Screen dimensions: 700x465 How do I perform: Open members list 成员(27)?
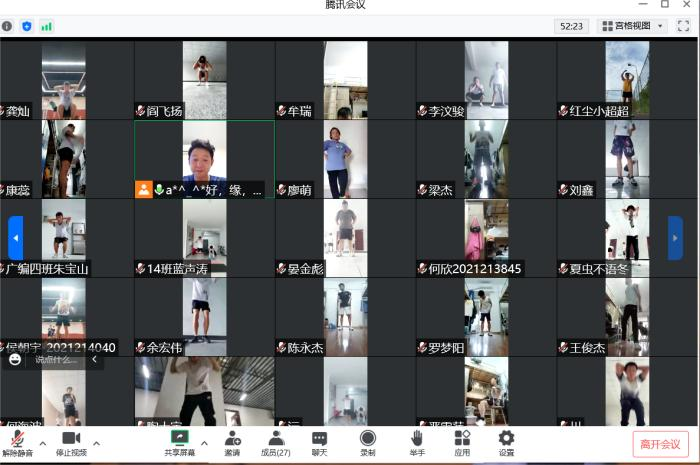point(276,443)
